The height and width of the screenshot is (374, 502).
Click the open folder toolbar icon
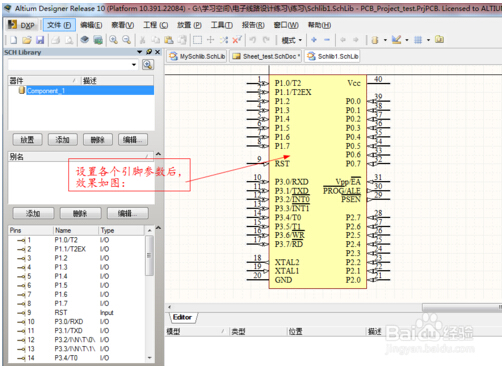(x=27, y=40)
